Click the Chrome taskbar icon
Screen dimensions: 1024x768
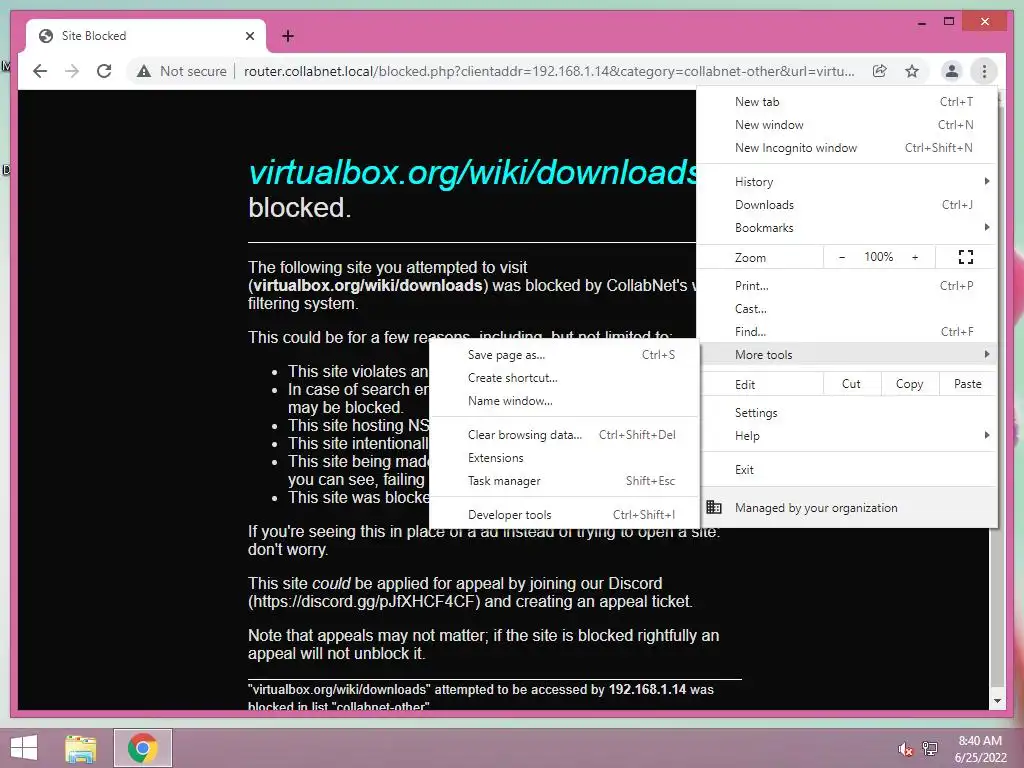click(142, 748)
